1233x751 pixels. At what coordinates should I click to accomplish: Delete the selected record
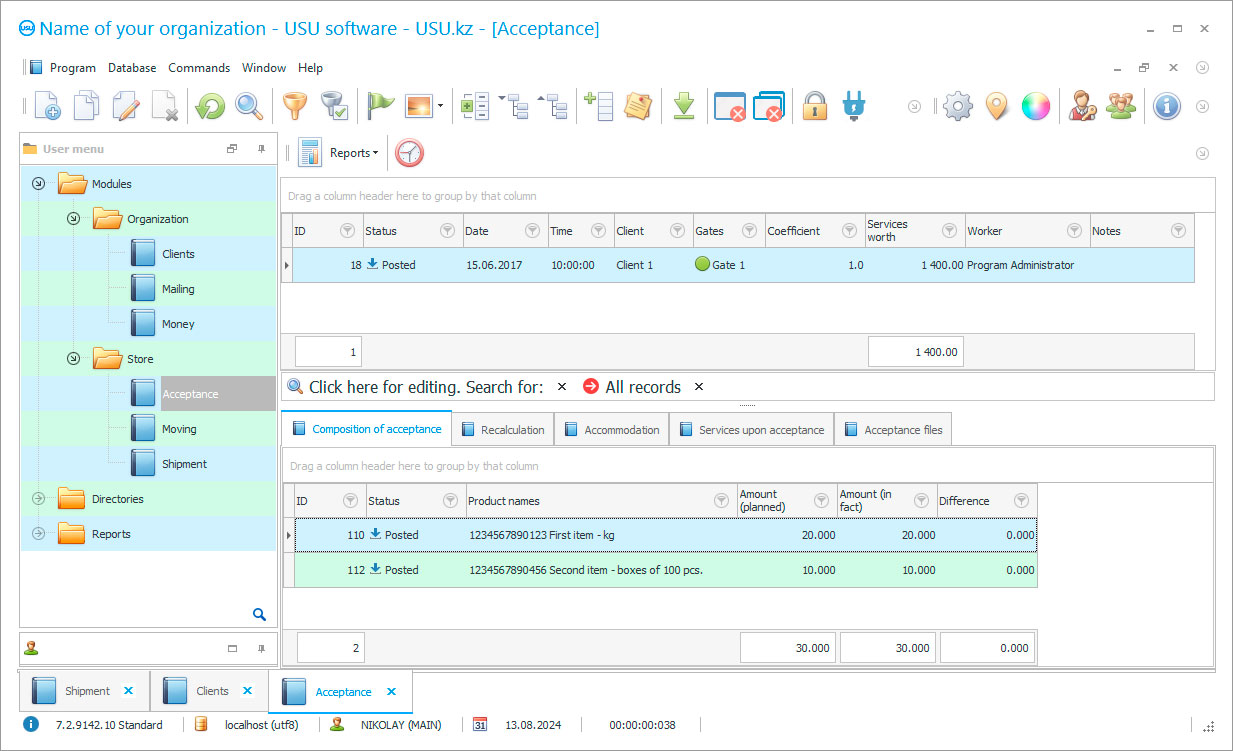coord(163,105)
